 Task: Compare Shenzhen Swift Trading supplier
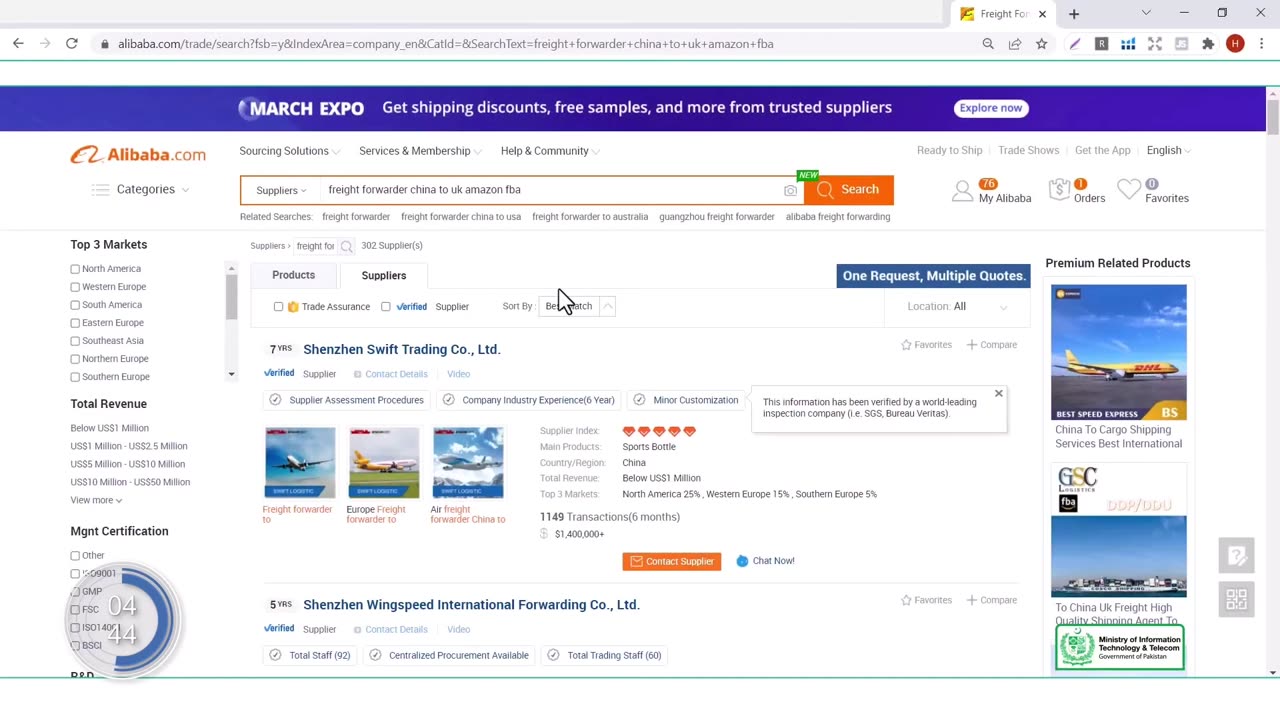click(x=991, y=345)
